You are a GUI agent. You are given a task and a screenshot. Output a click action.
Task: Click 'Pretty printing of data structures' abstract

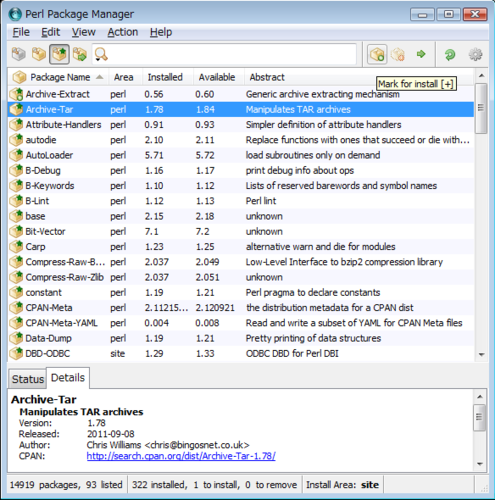point(313,338)
